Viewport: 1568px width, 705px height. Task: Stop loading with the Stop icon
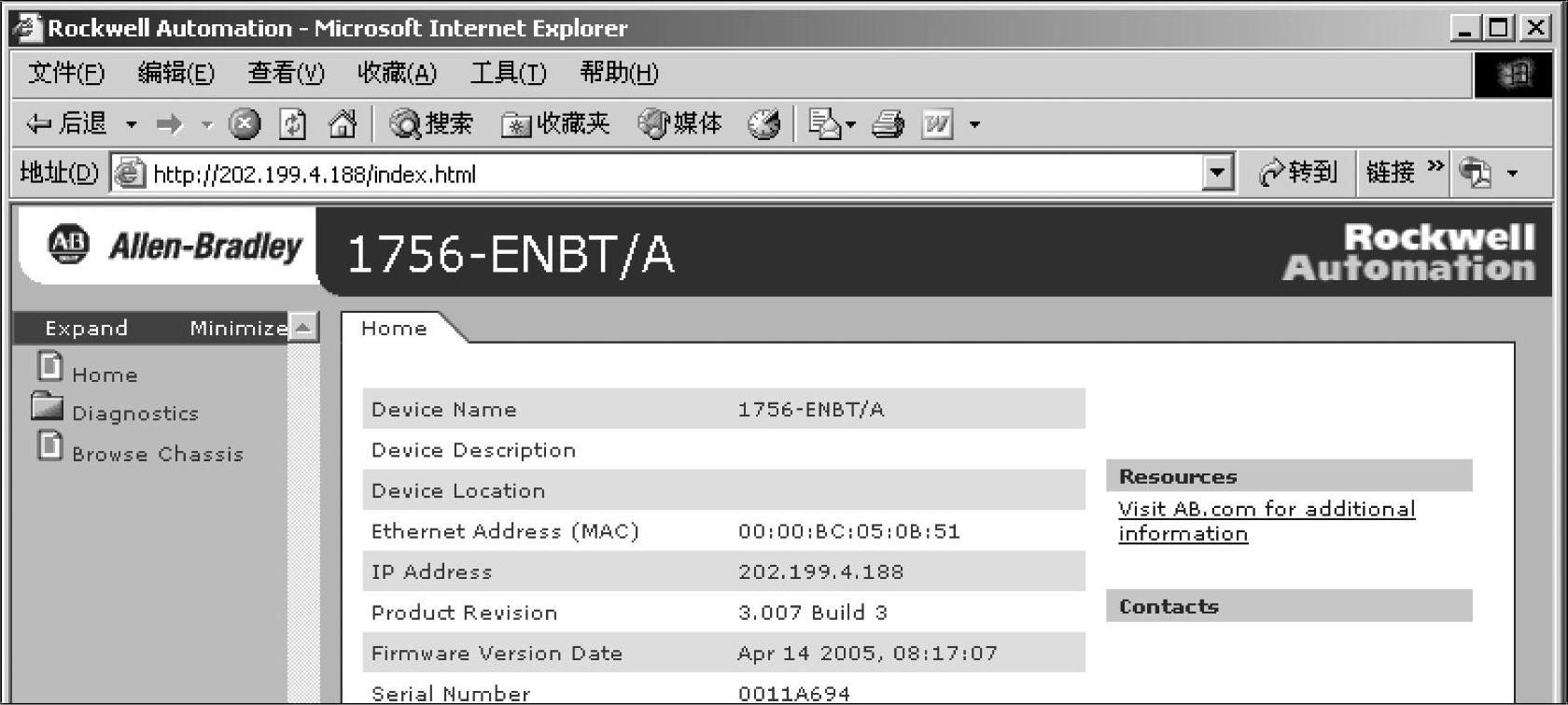point(245,124)
